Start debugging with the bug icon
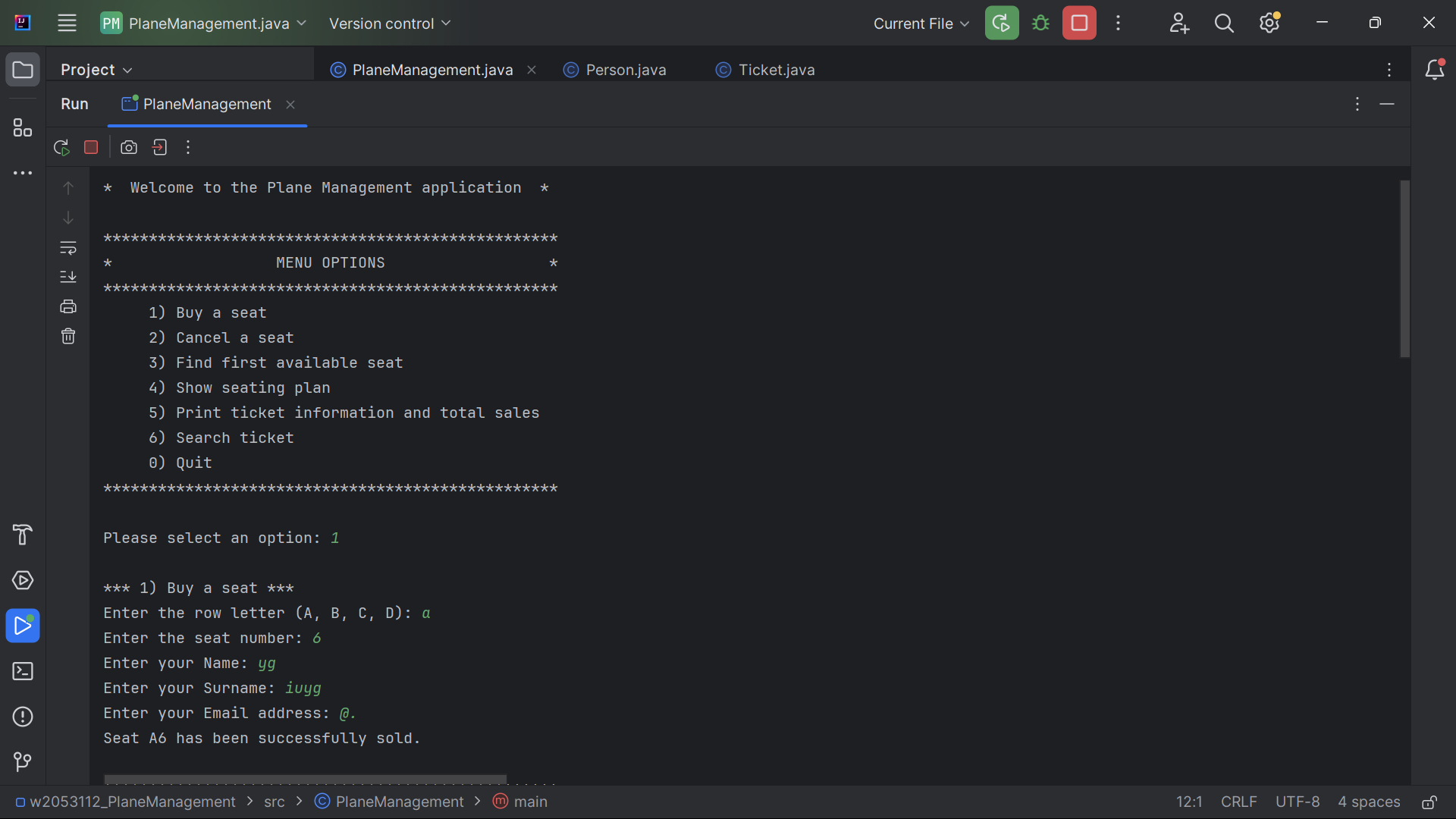The height and width of the screenshot is (819, 1456). pyautogui.click(x=1040, y=24)
